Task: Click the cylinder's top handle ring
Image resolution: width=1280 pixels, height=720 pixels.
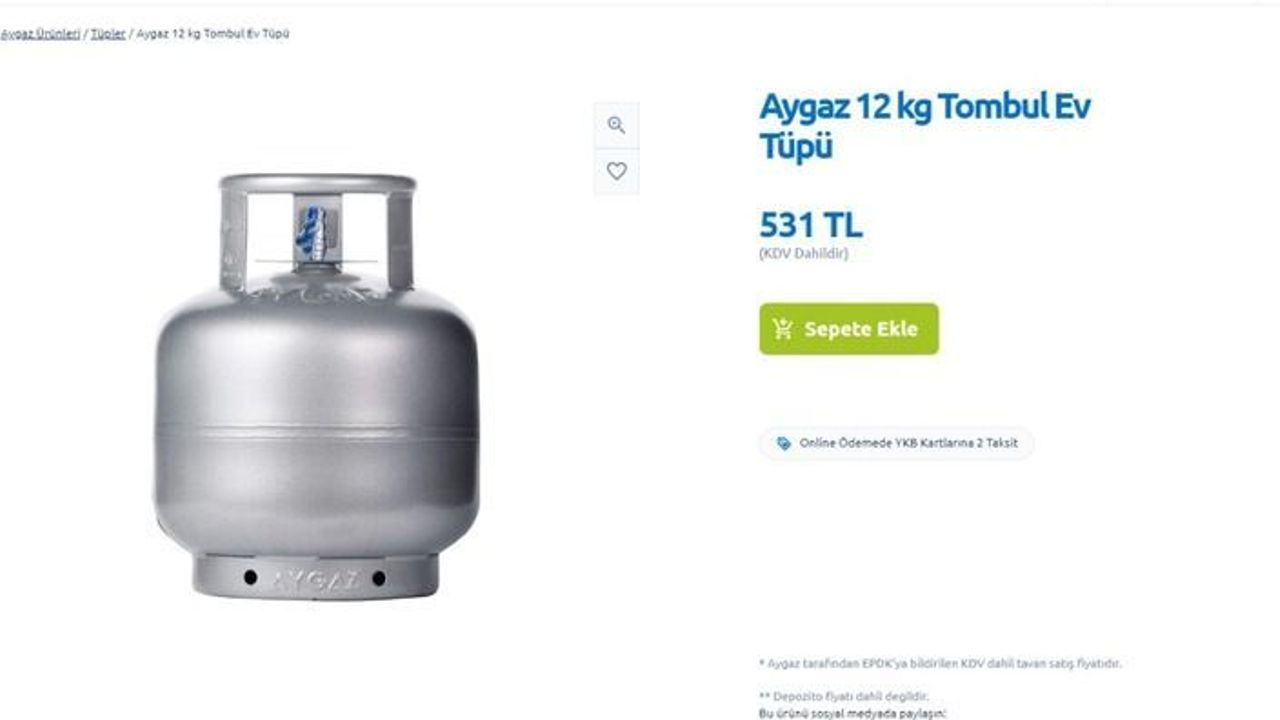Action: (317, 184)
